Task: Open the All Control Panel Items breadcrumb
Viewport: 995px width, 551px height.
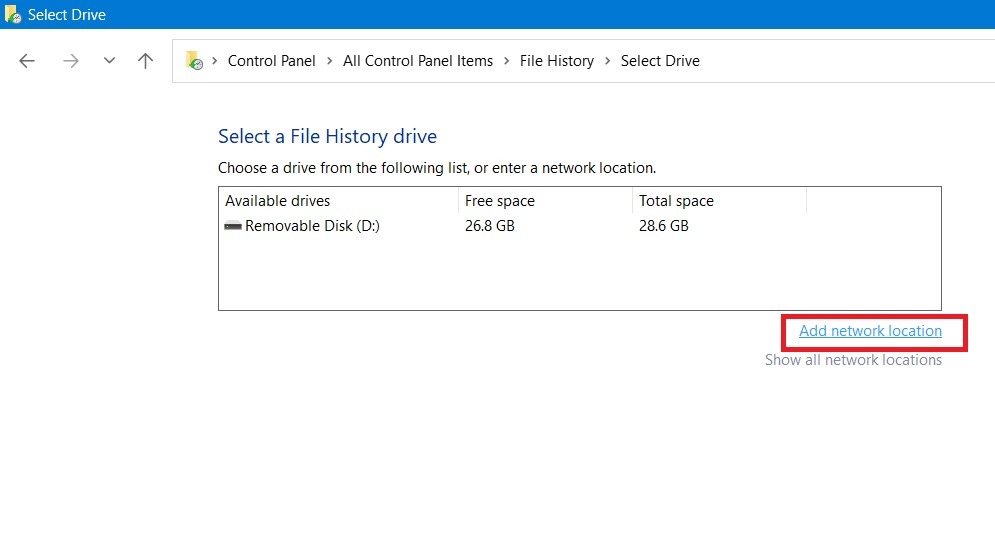Action: click(418, 61)
